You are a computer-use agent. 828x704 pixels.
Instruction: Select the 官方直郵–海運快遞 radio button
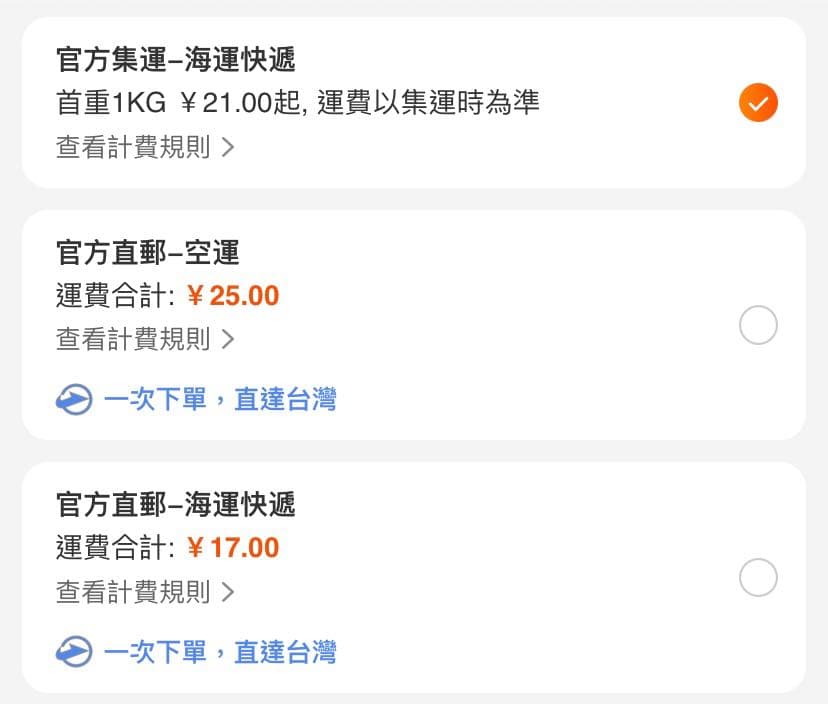pos(758,577)
